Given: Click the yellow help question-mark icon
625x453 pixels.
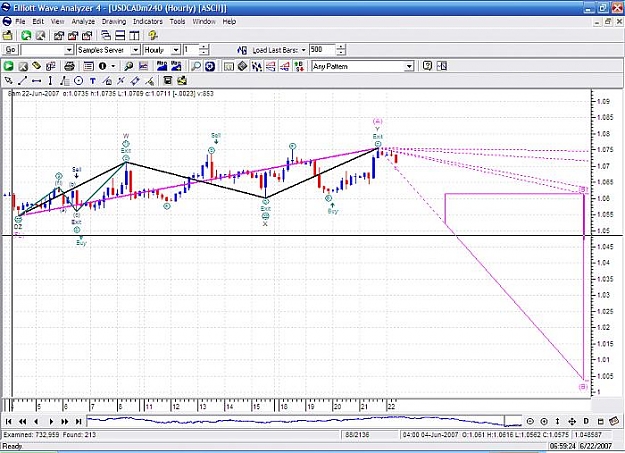Looking at the screenshot, I should (153, 35).
